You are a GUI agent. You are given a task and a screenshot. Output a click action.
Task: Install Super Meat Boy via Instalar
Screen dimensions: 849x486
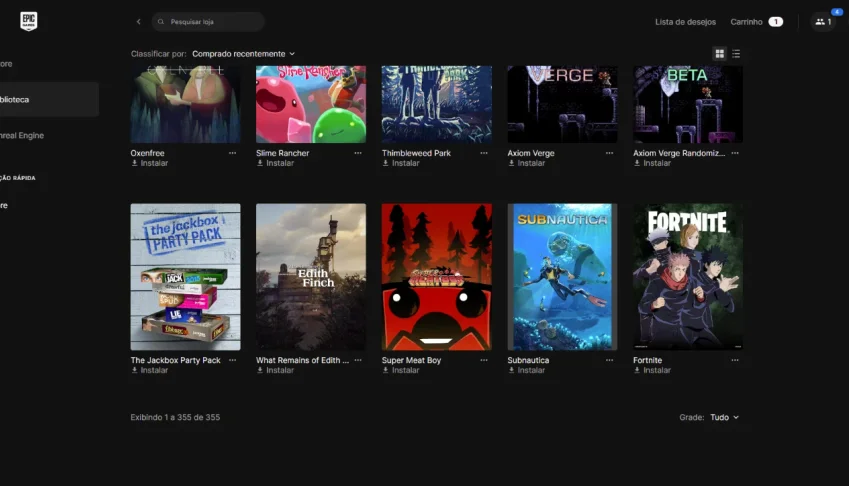[401, 370]
